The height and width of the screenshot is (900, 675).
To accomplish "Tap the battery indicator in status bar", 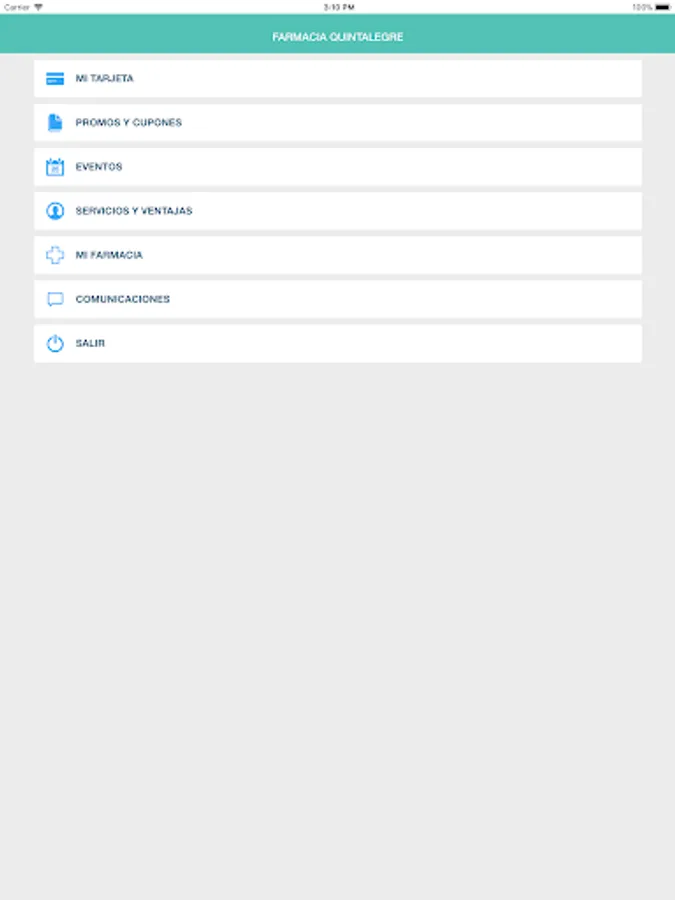I will (x=662, y=7).
